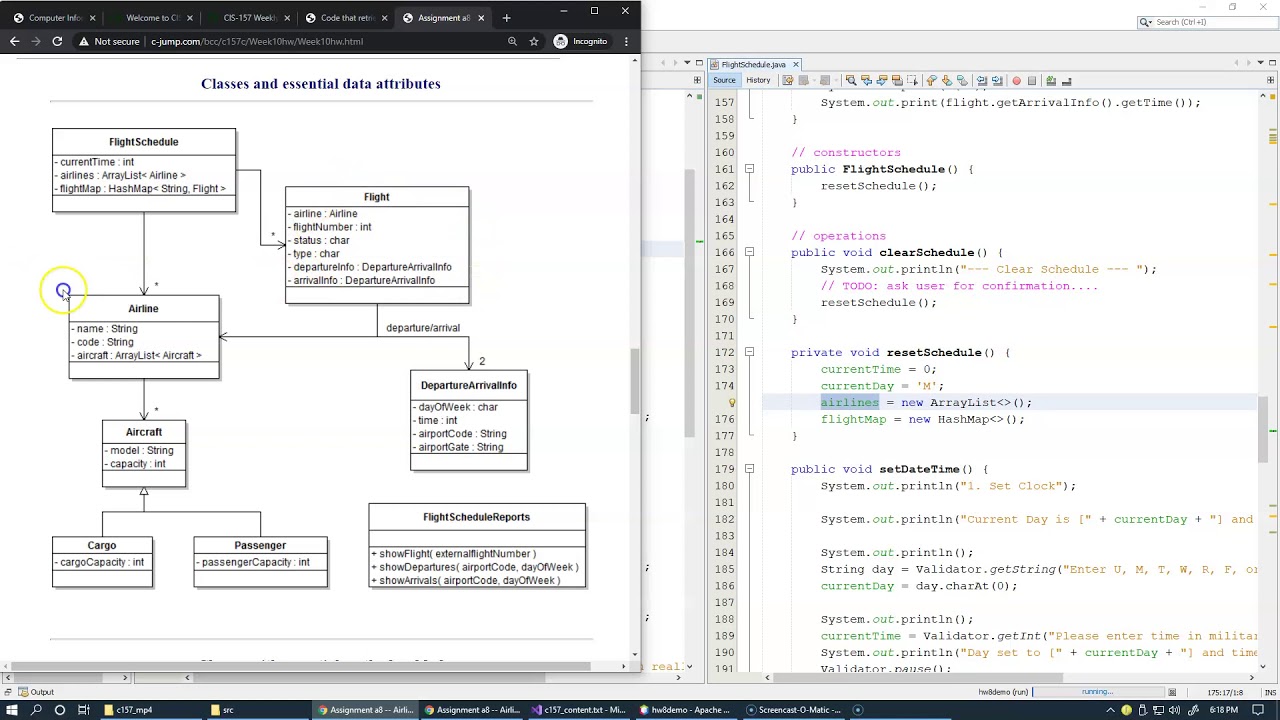Image resolution: width=1280 pixels, height=720 pixels.
Task: Click lightbulb hint at line 175
Action: click(732, 402)
